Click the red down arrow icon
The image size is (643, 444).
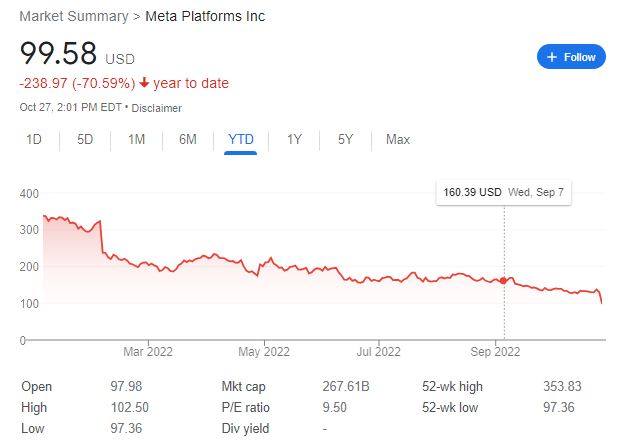click(145, 83)
